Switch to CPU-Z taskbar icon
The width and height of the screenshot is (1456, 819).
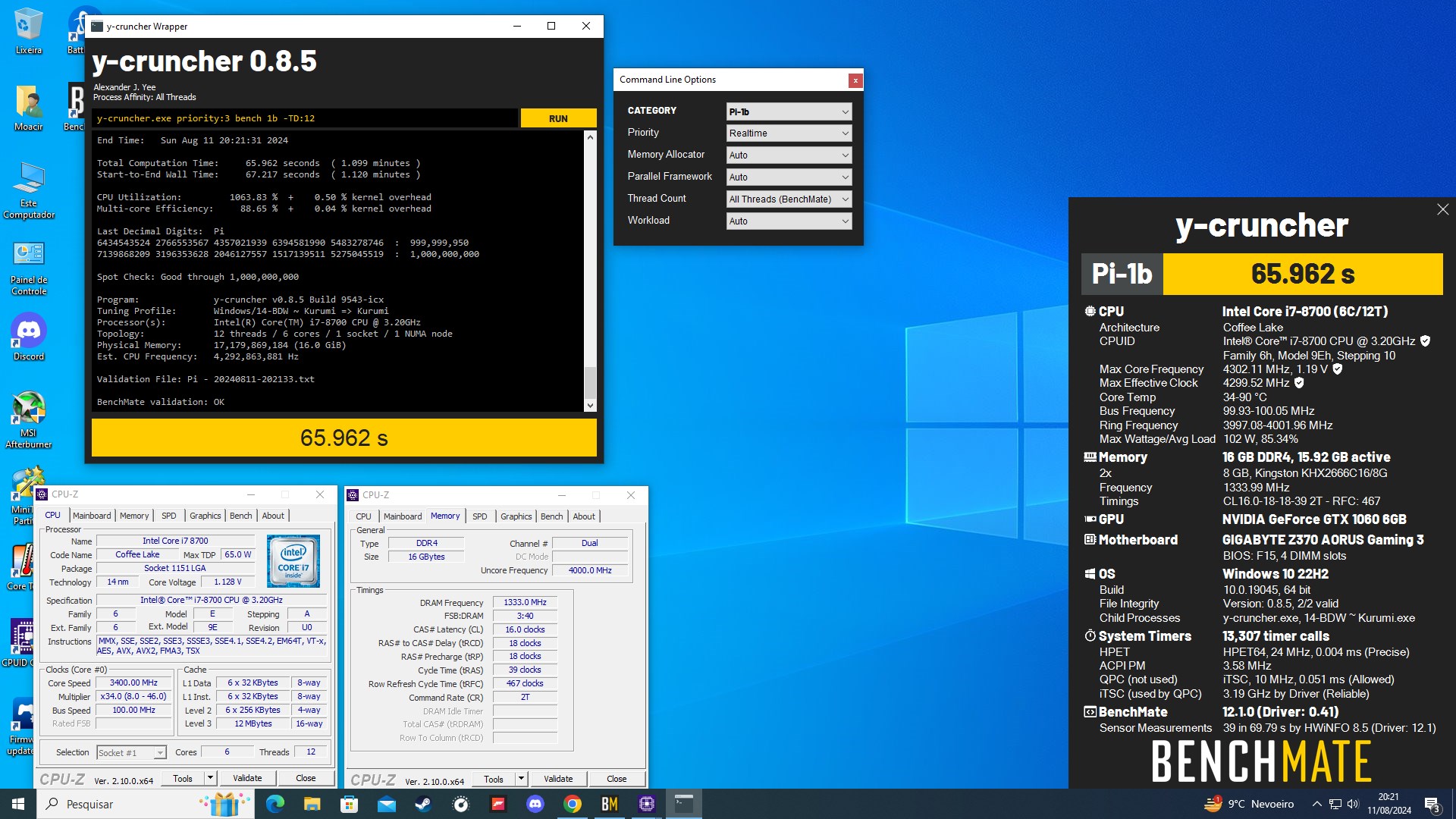(647, 804)
